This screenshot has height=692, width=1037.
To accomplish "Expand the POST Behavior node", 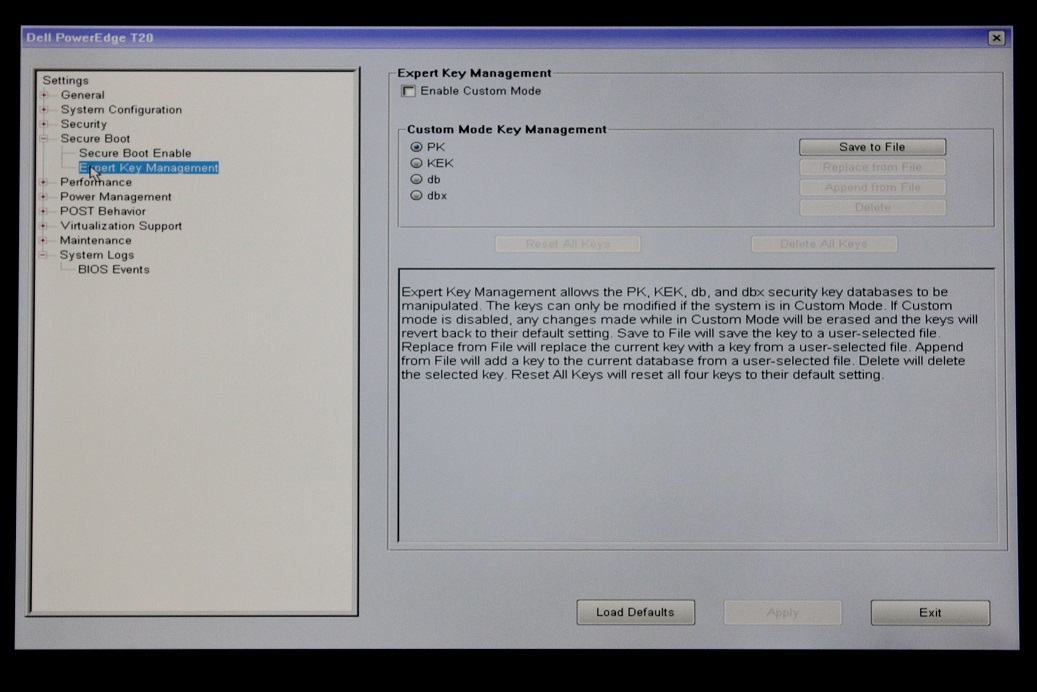I will coord(44,211).
